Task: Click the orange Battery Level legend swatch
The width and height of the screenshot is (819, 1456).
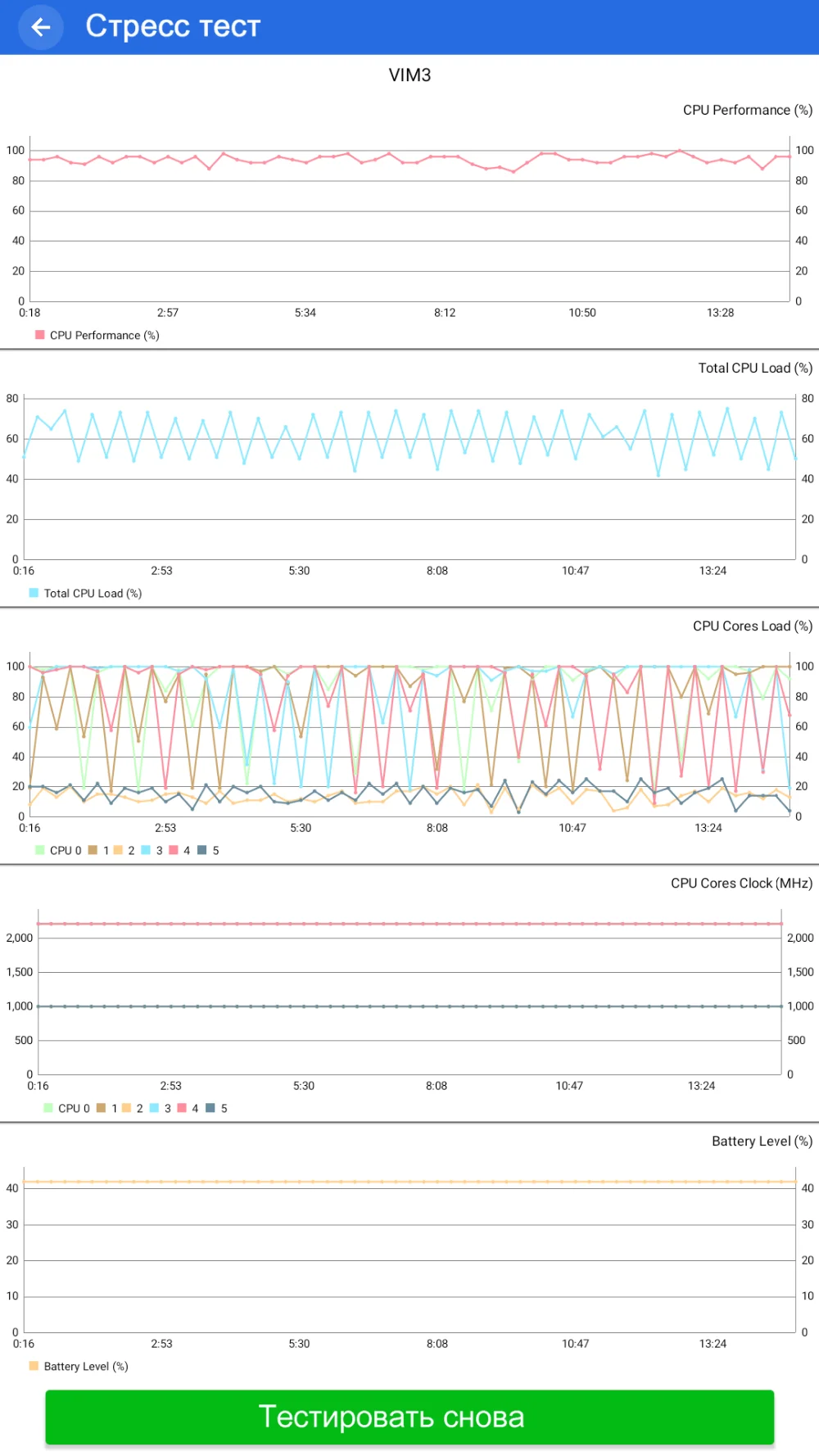Action: (34, 1366)
